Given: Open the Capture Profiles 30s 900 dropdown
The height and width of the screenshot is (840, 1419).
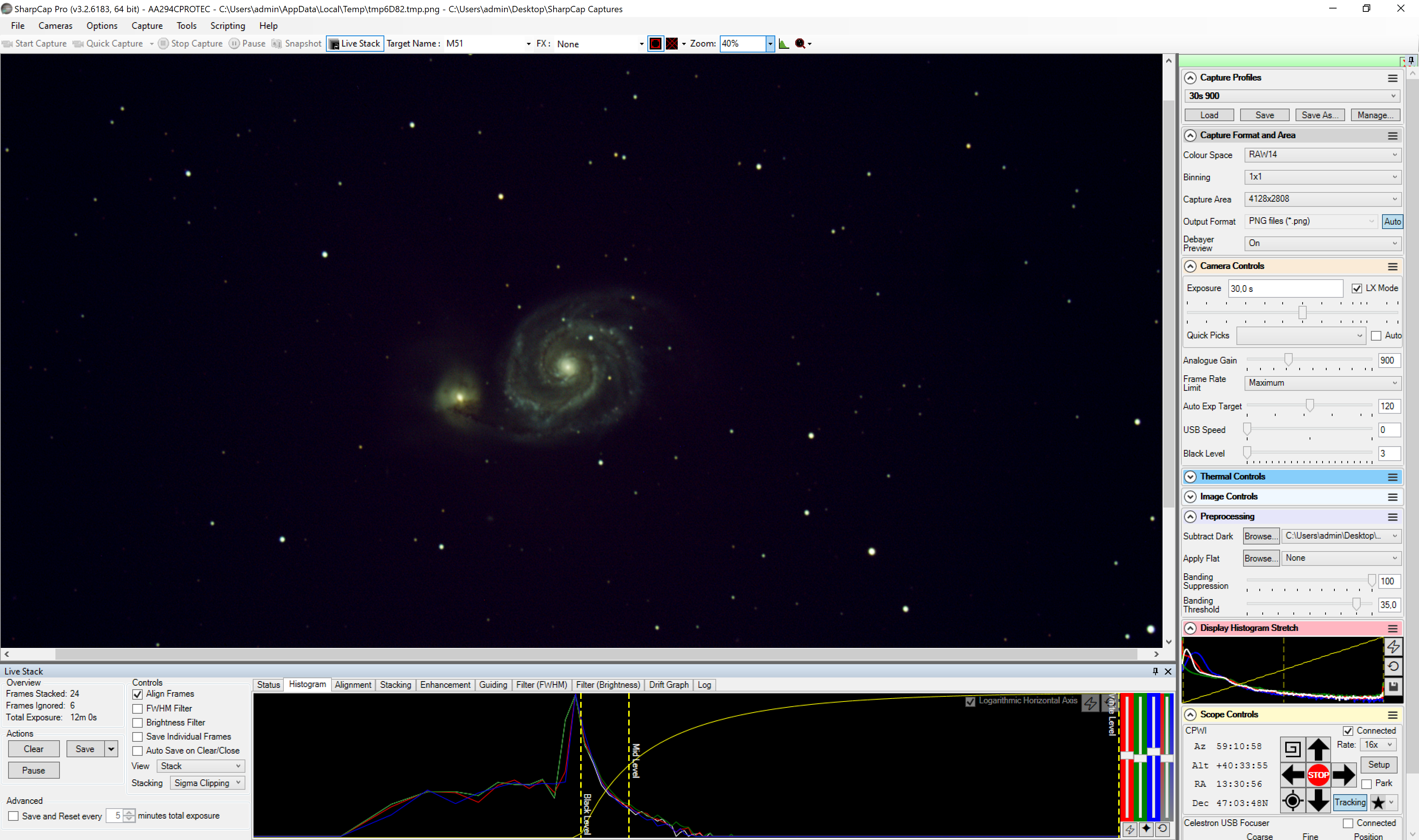Looking at the screenshot, I should point(1292,96).
